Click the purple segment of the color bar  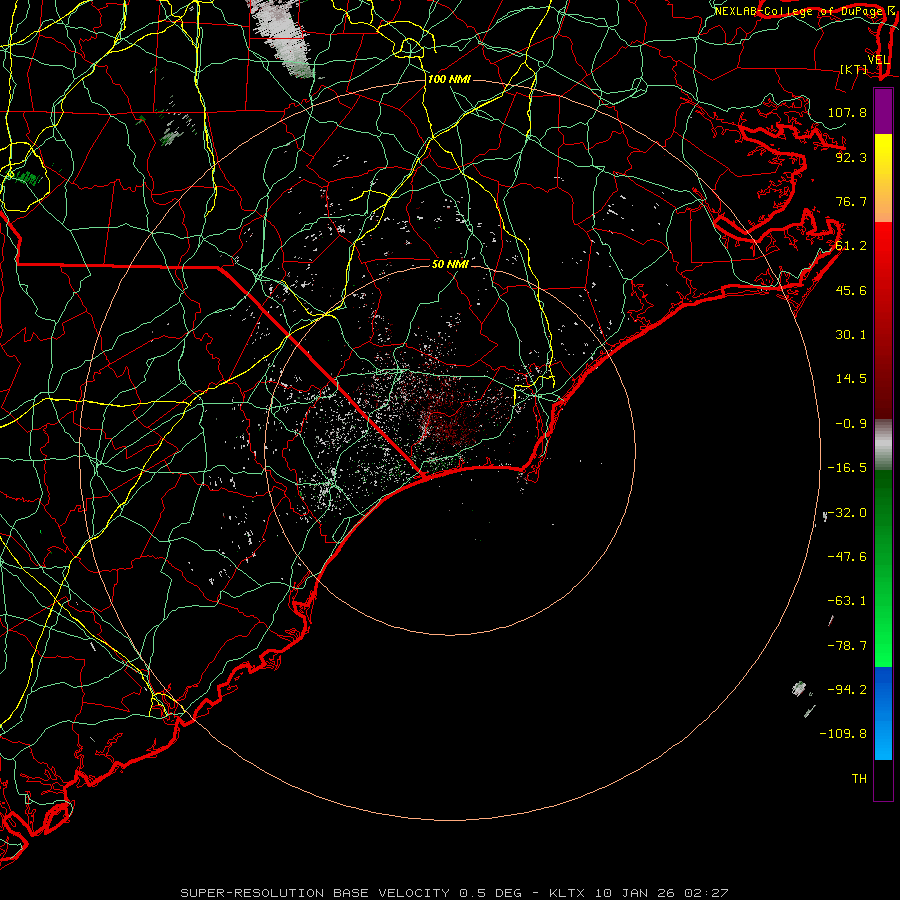883,111
